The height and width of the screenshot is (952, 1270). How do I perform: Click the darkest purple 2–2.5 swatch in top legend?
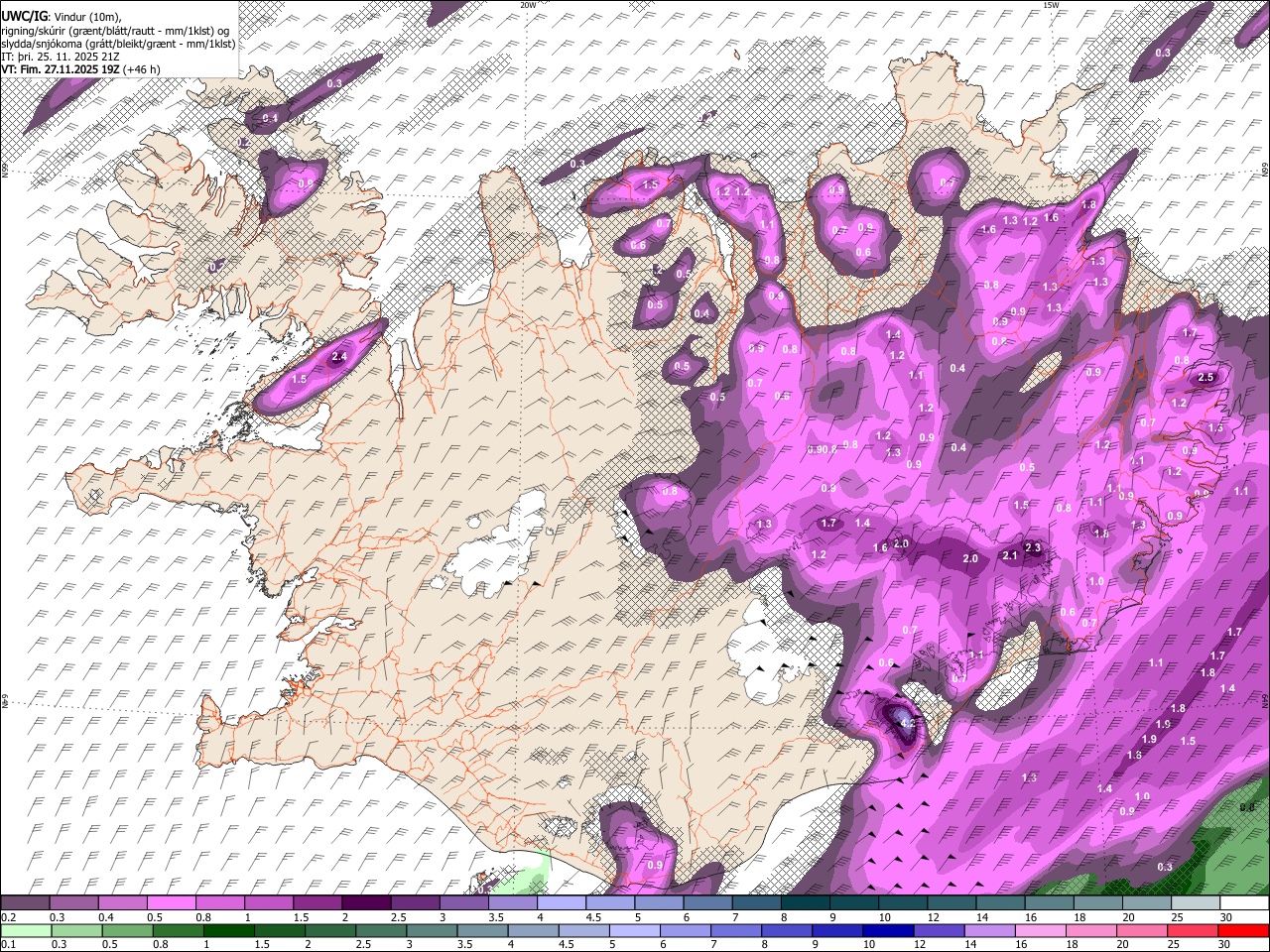click(x=365, y=903)
